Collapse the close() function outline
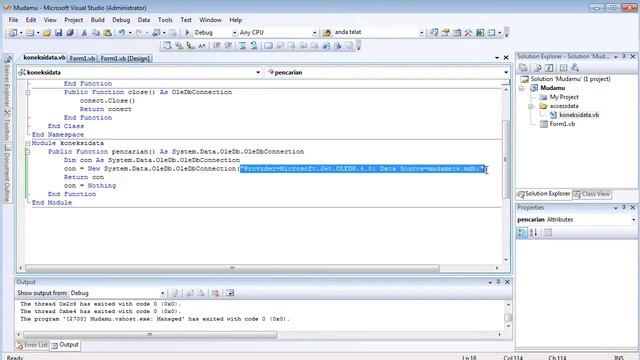Image resolution: width=640 pixels, height=360 pixels. pyautogui.click(x=27, y=92)
